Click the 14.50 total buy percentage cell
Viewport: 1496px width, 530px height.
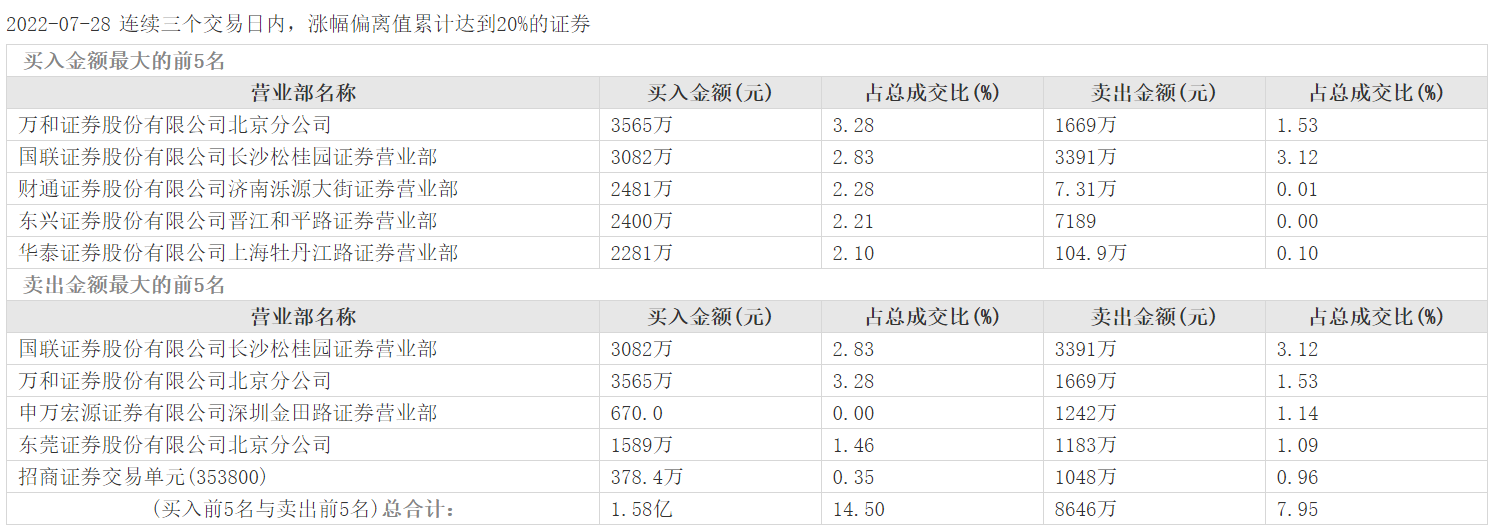coord(858,509)
